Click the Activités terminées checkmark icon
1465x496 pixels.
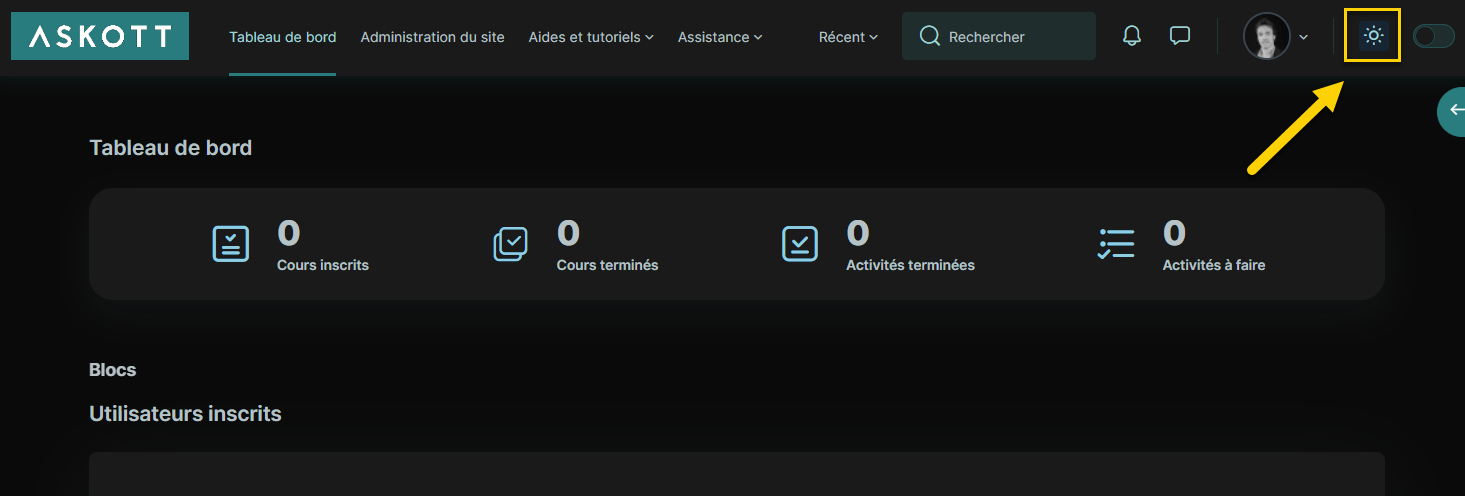(799, 243)
